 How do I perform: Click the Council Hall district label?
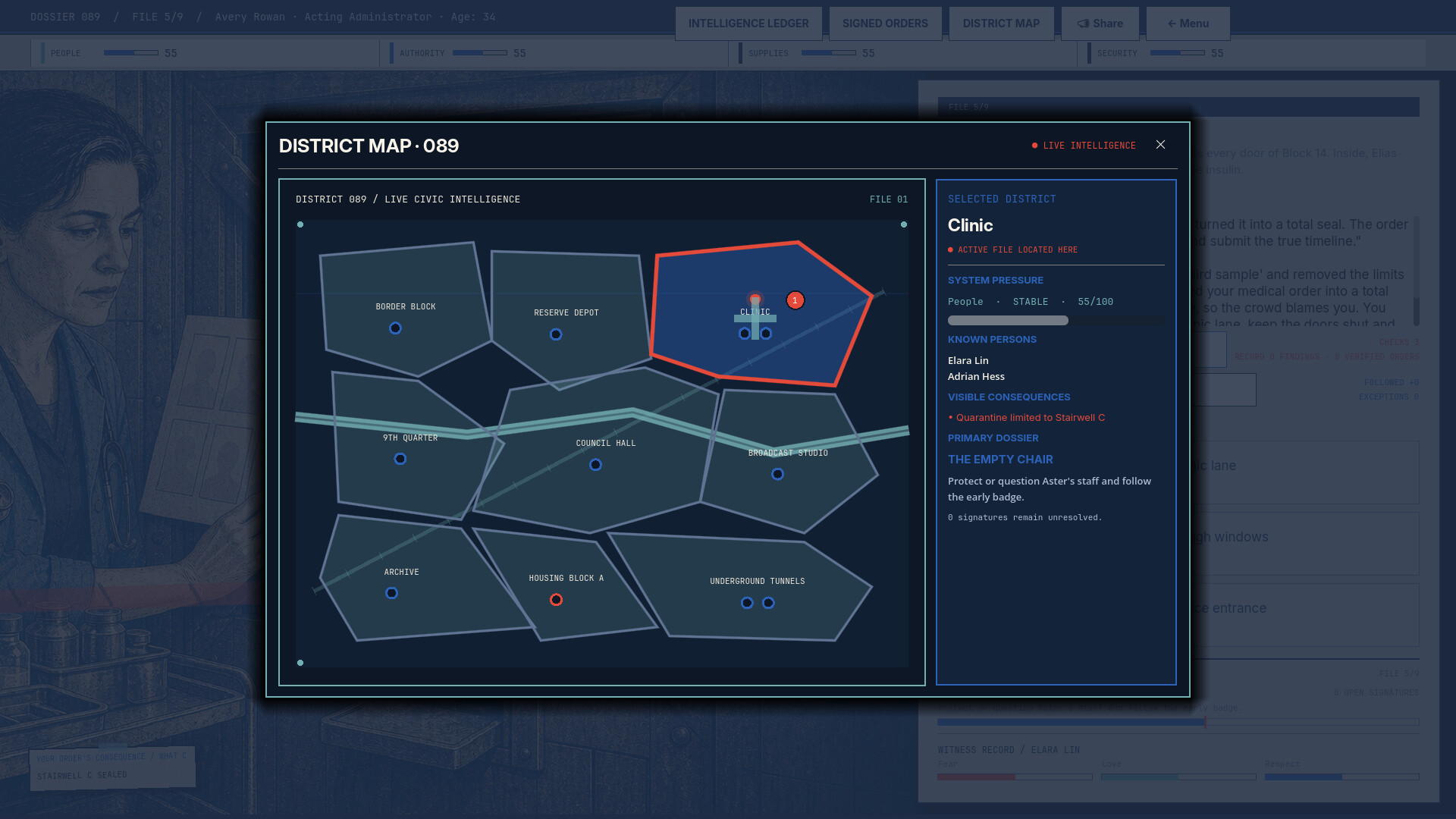(x=606, y=444)
